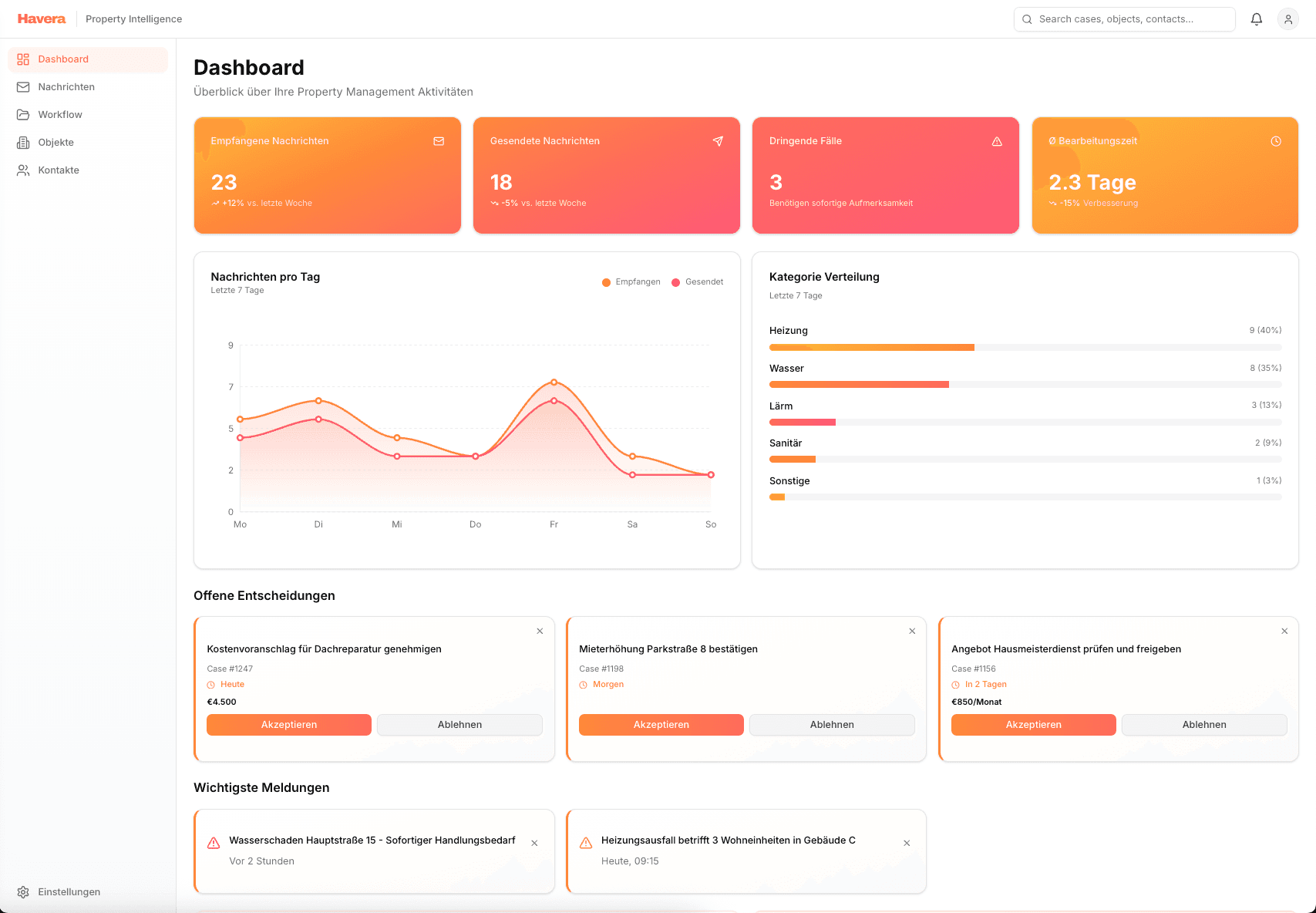Dismiss the Wasserschaden Hauptstraße 15 alert
This screenshot has height=913, width=1316.
pyautogui.click(x=534, y=843)
